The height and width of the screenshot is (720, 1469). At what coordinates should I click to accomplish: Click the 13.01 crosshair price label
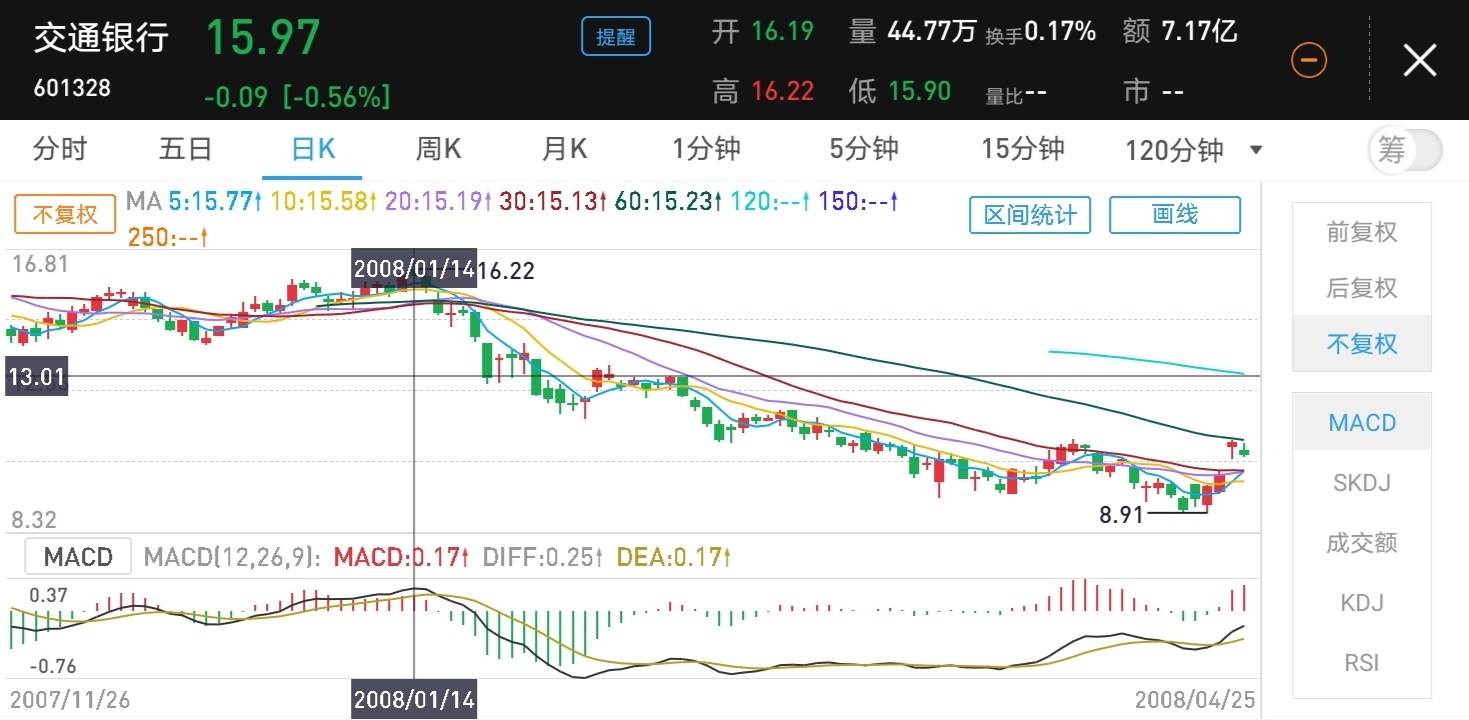(37, 377)
